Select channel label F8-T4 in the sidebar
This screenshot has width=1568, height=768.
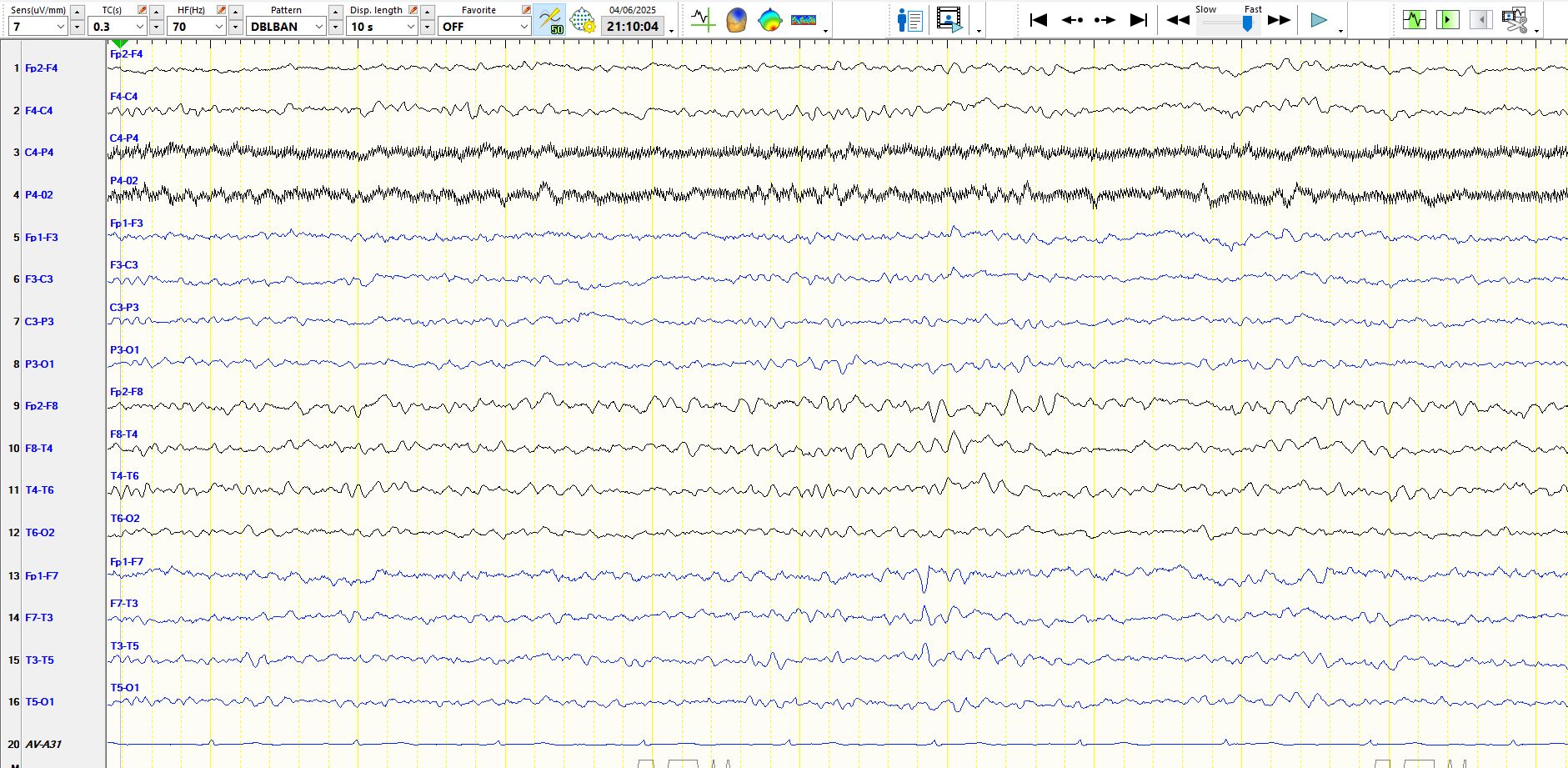point(39,449)
